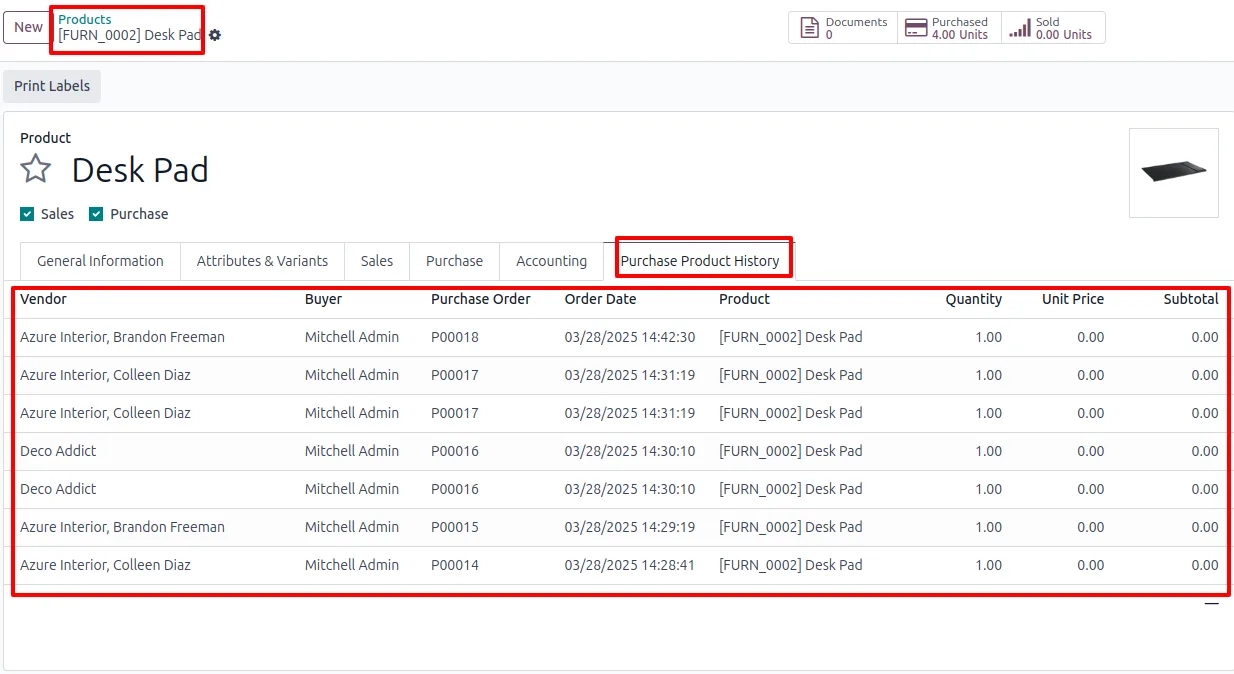
Task: Switch to the Sales tab
Action: 377,261
